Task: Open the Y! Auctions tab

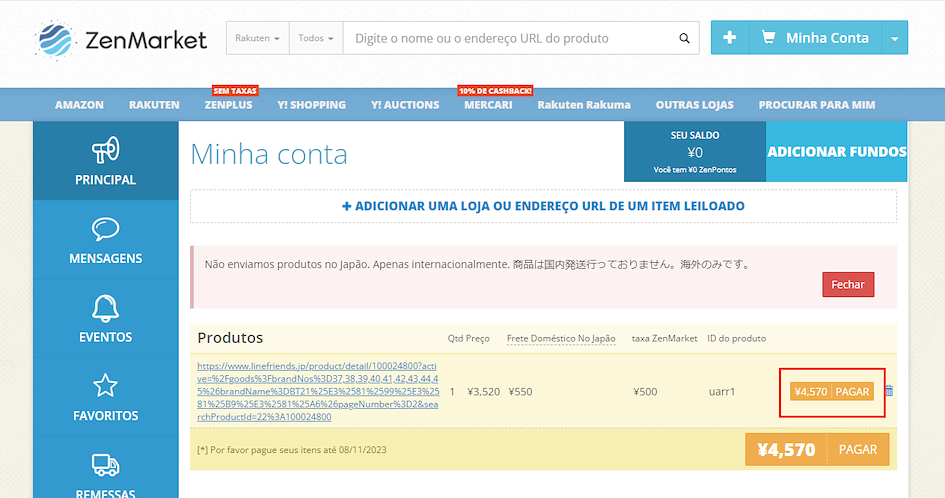Action: [x=405, y=105]
